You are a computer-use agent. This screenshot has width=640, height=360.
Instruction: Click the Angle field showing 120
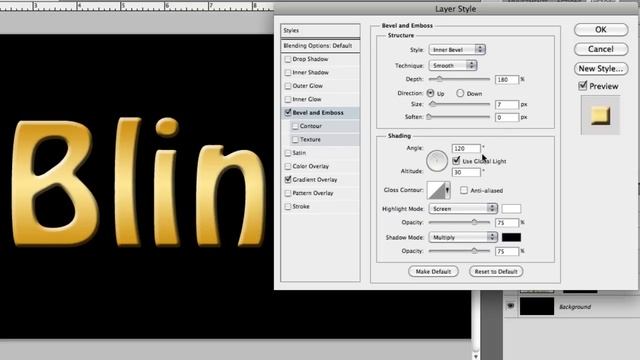467,149
